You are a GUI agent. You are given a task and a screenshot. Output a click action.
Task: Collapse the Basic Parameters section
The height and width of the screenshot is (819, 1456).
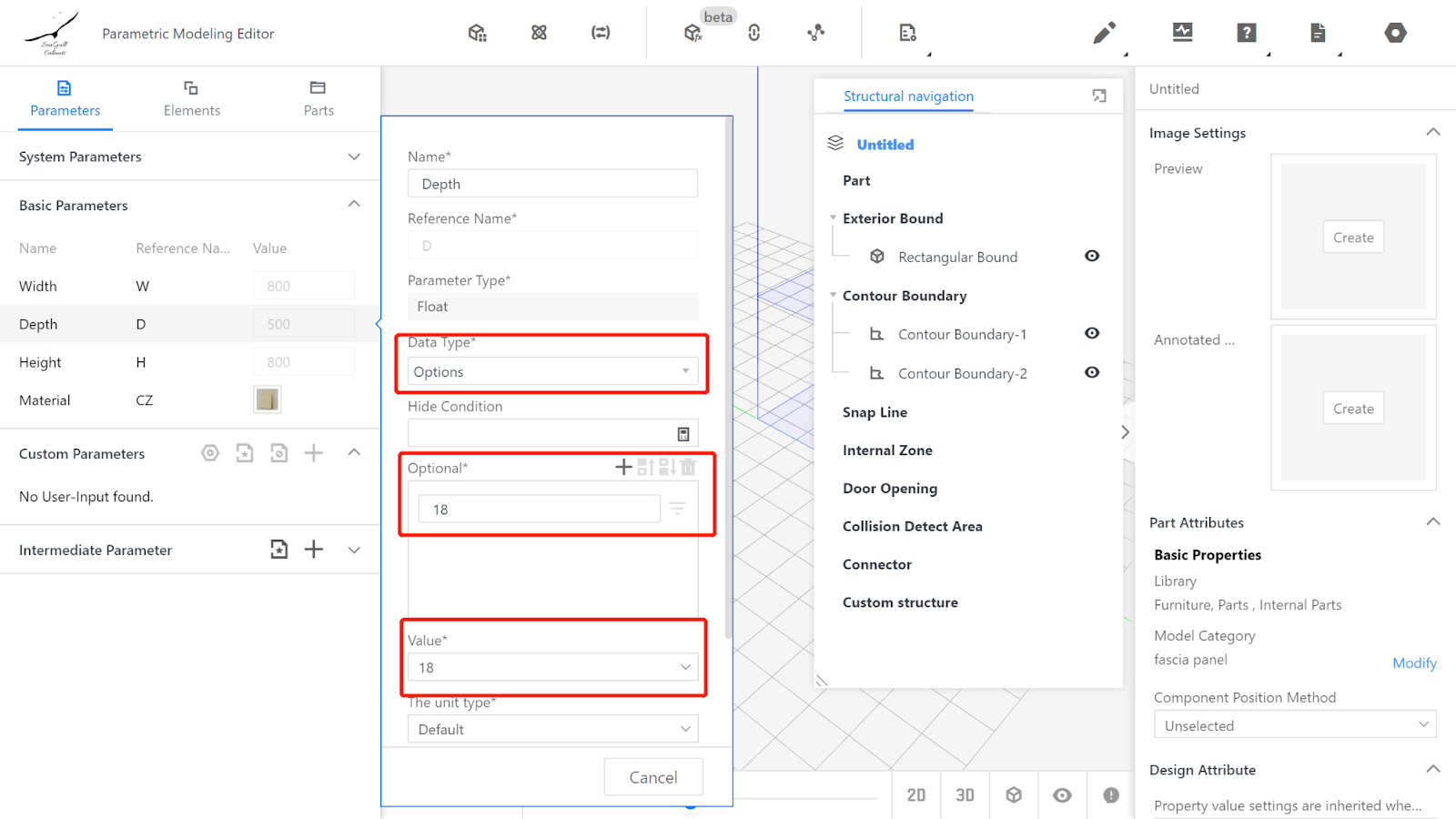point(354,204)
